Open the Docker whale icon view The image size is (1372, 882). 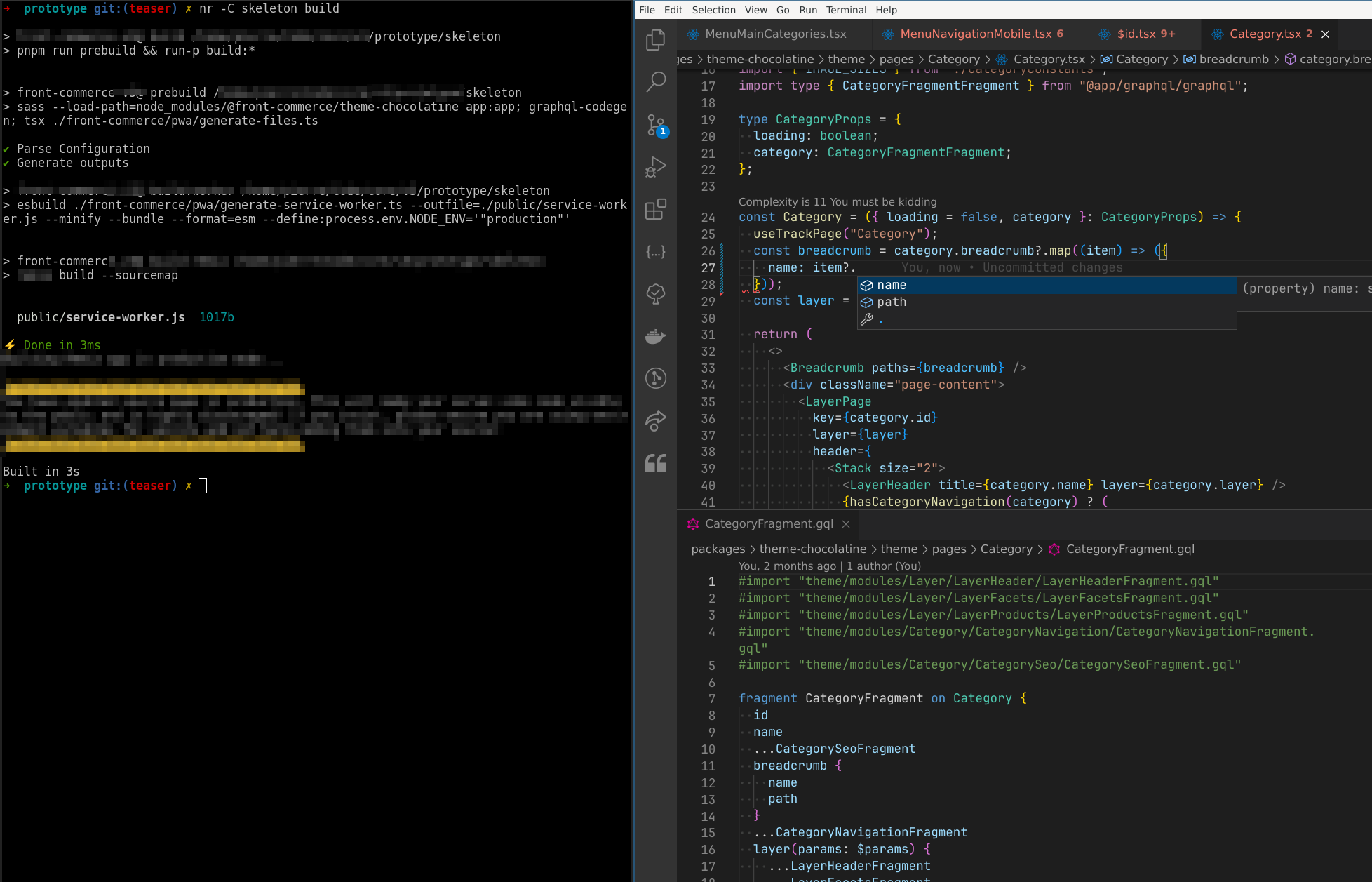[655, 336]
